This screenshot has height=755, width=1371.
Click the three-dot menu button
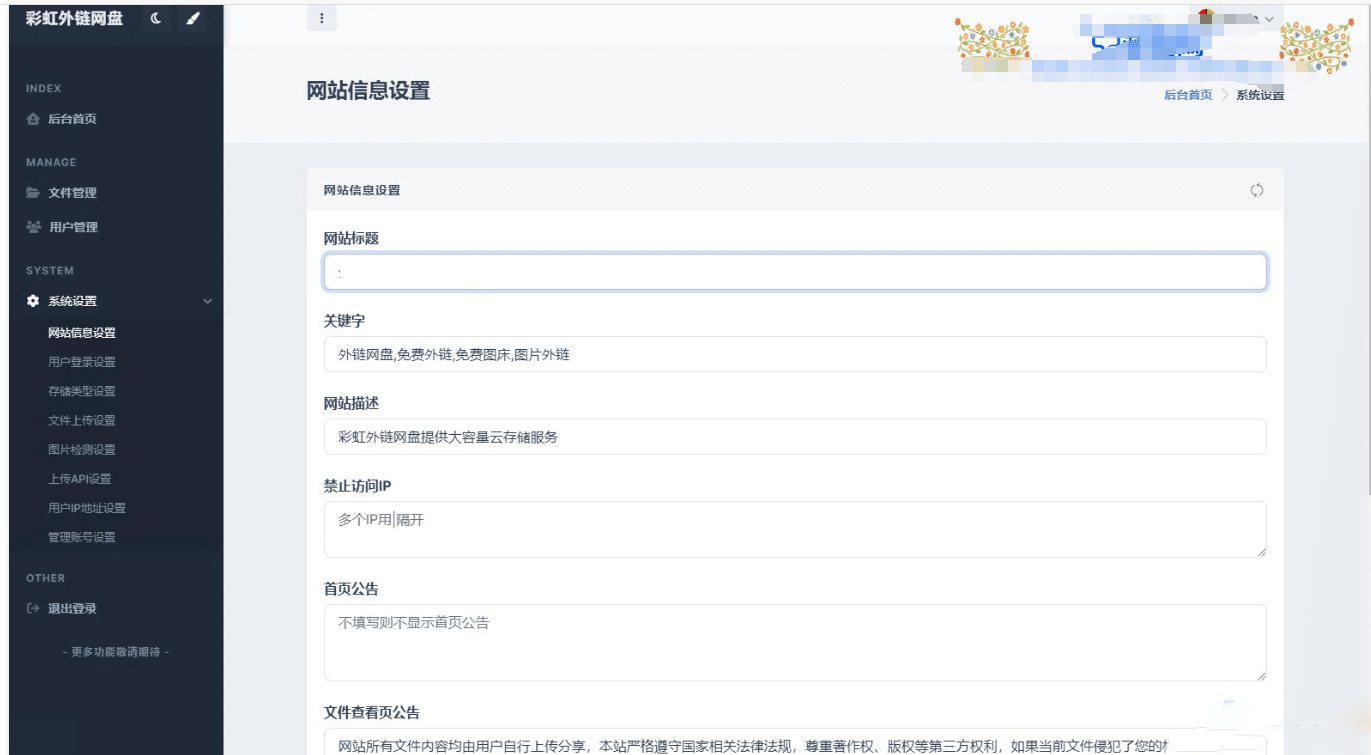click(x=321, y=18)
